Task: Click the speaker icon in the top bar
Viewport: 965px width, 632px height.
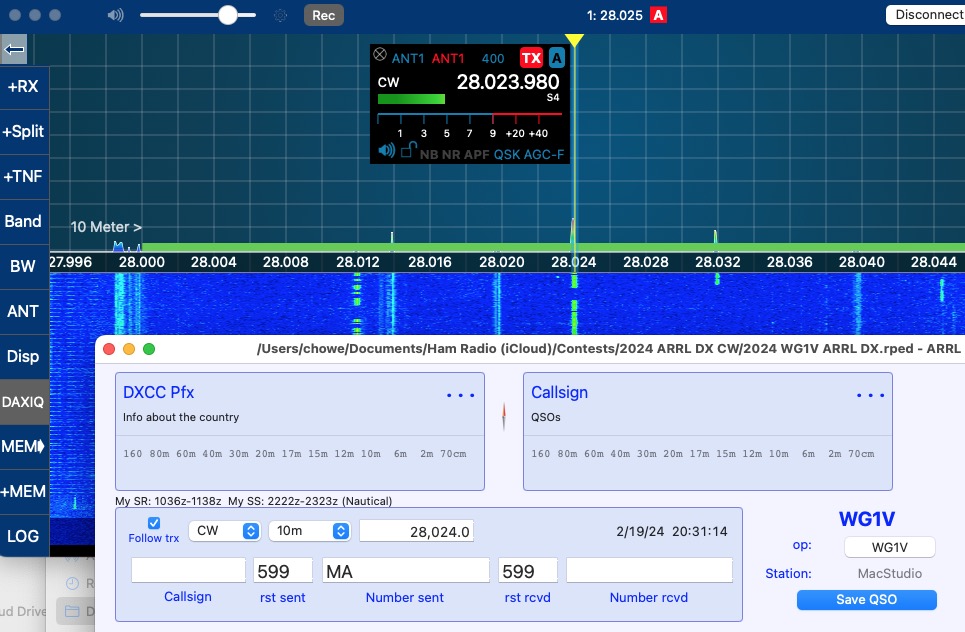Action: (x=116, y=15)
